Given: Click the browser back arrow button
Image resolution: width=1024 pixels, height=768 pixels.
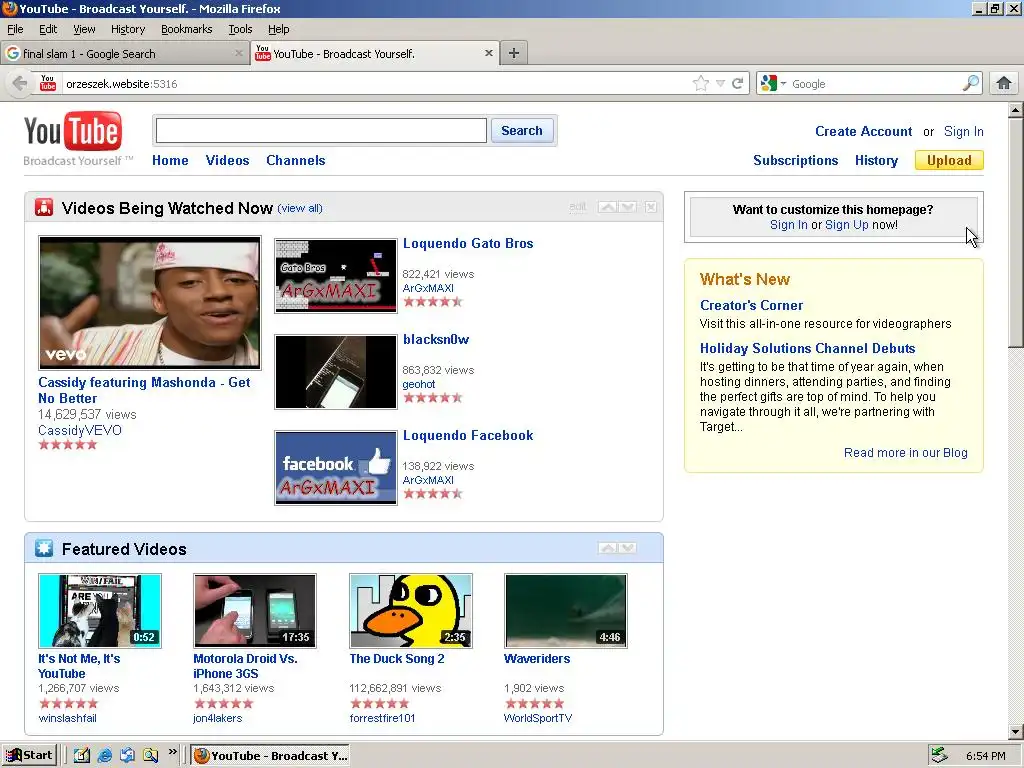Looking at the screenshot, I should click(x=20, y=84).
